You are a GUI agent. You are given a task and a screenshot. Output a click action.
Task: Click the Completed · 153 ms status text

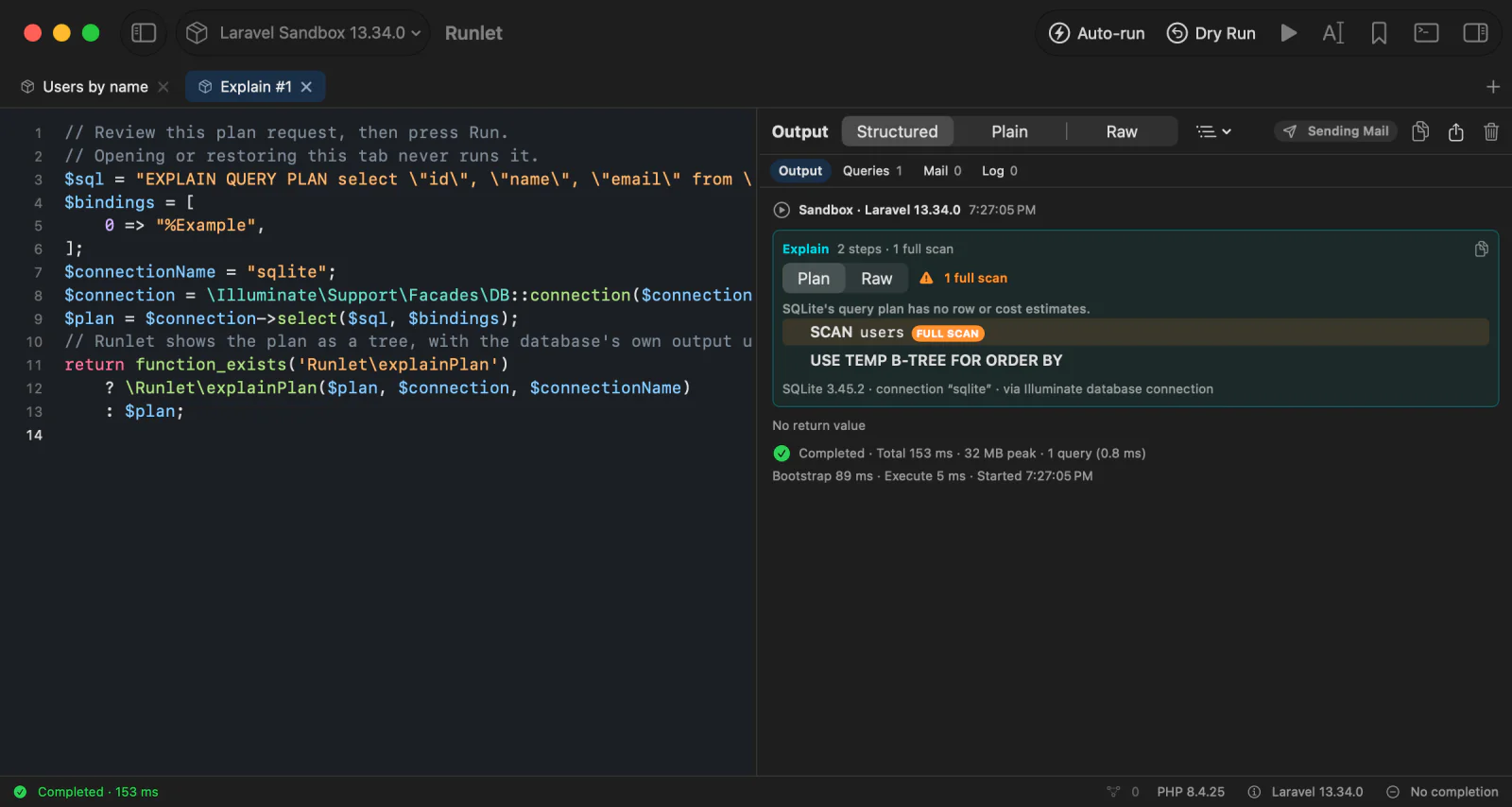pos(98,792)
